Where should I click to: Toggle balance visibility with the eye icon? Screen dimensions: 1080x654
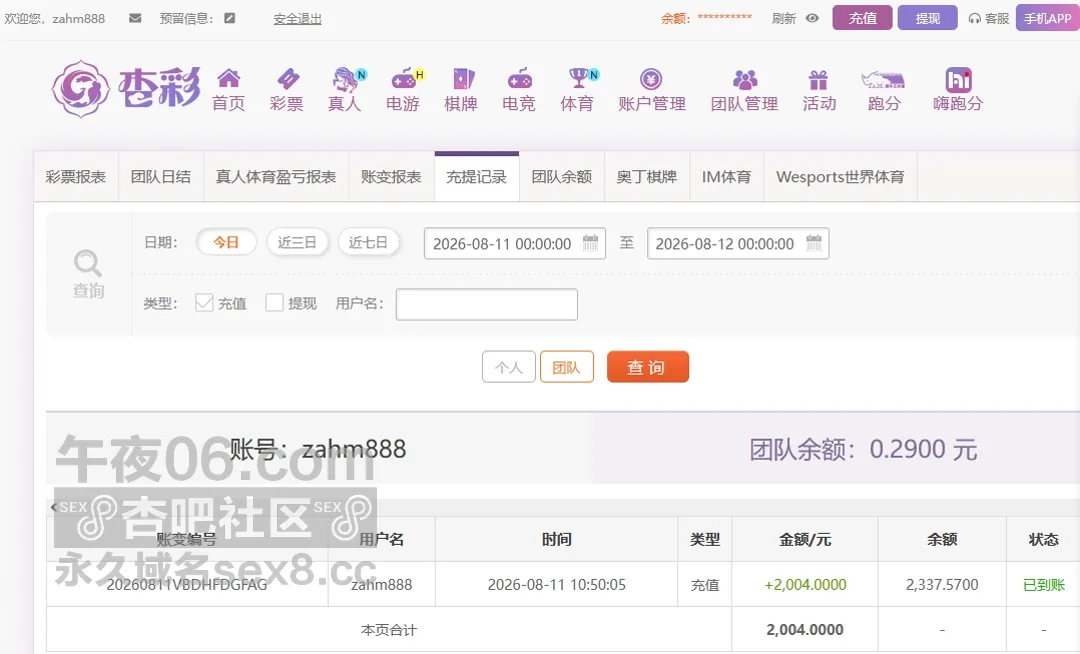click(x=812, y=18)
